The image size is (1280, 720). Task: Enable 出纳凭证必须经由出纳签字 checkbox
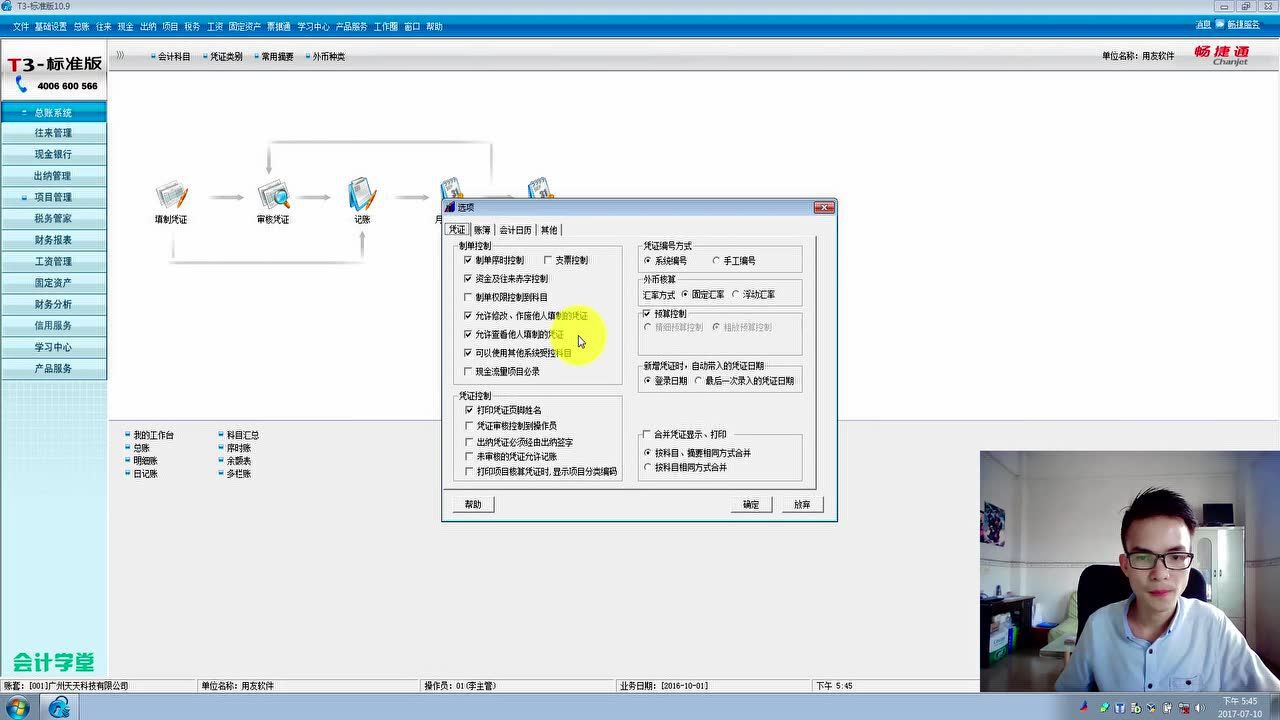coord(469,441)
